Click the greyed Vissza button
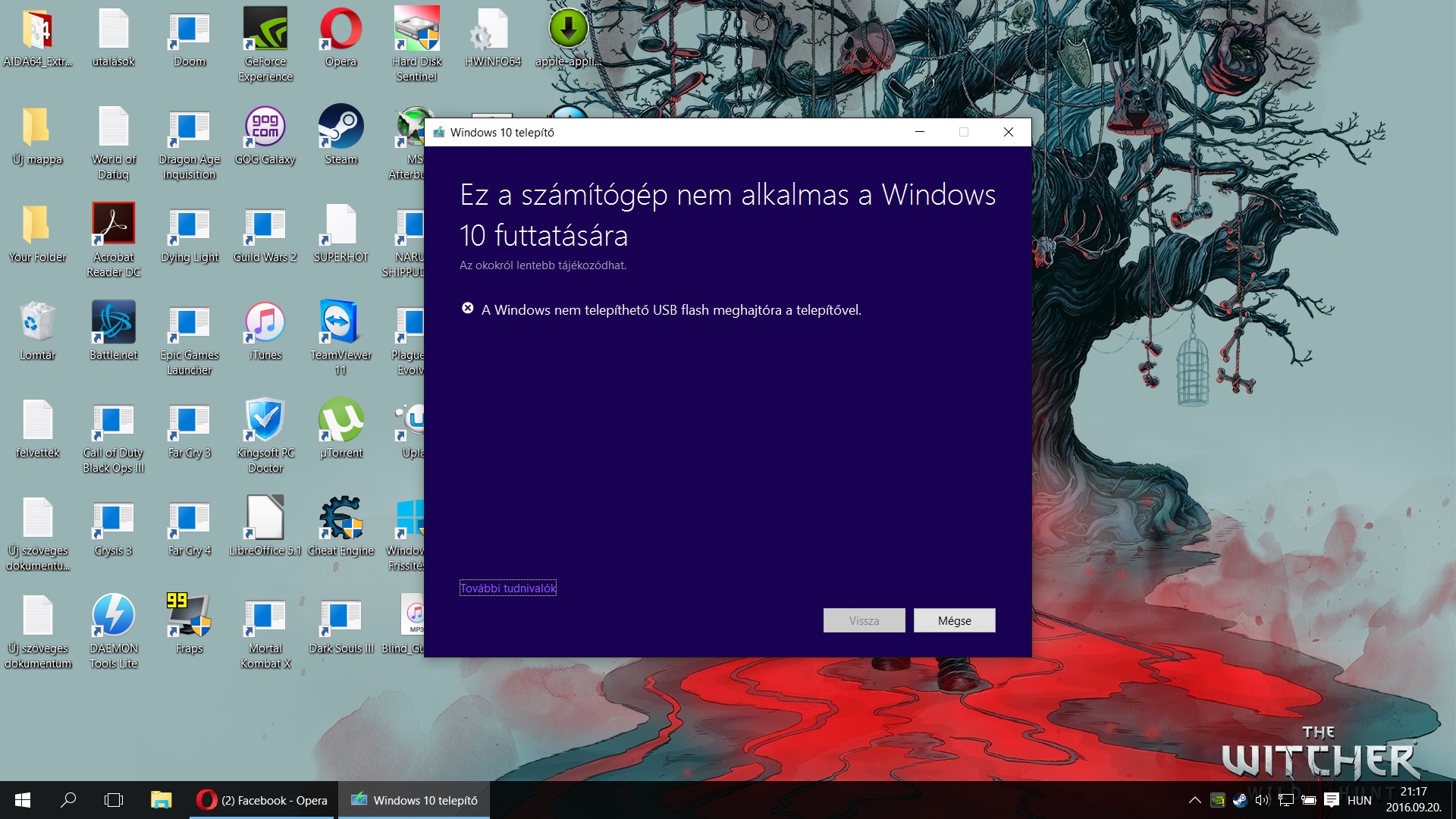This screenshot has height=819, width=1456. pyautogui.click(x=864, y=620)
